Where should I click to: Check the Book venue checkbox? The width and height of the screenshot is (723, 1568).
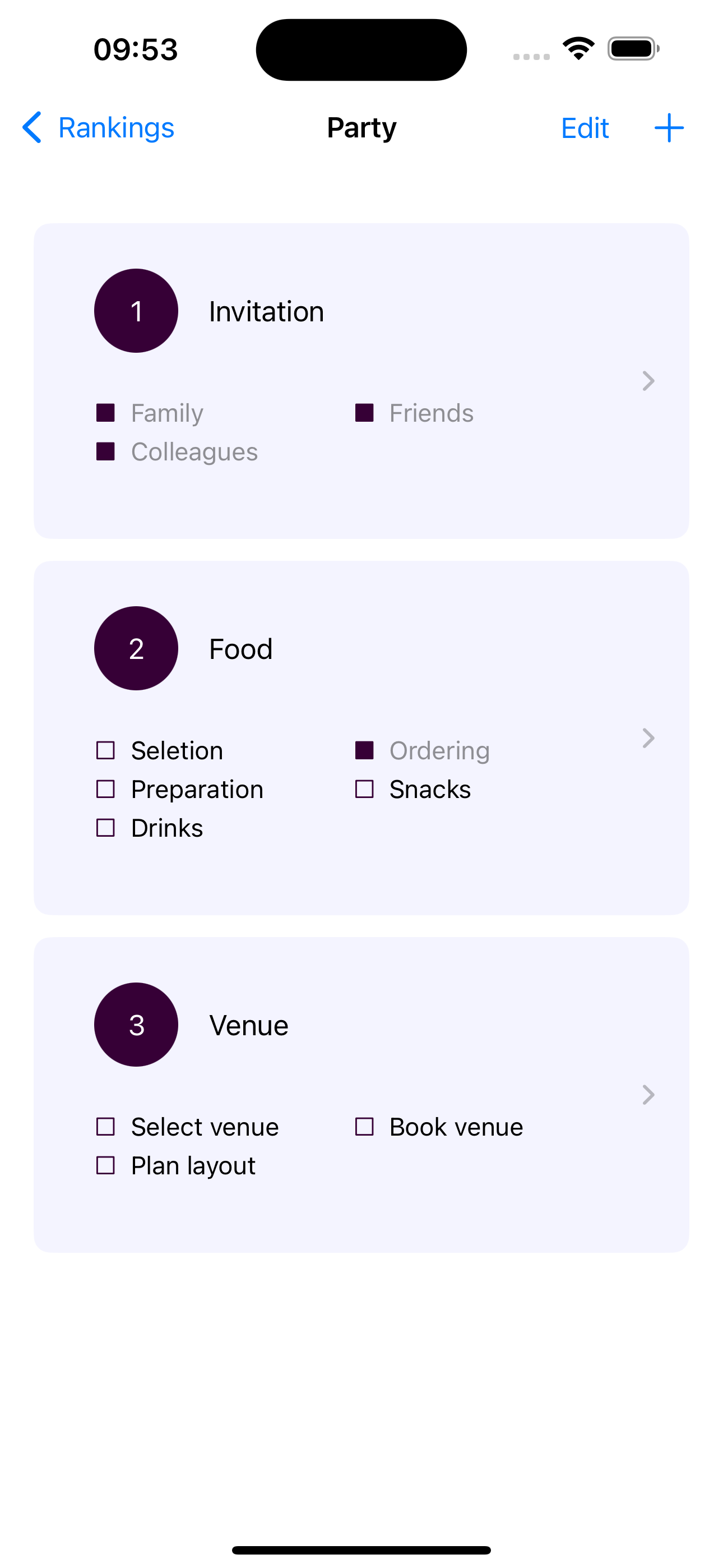pos(364,1127)
